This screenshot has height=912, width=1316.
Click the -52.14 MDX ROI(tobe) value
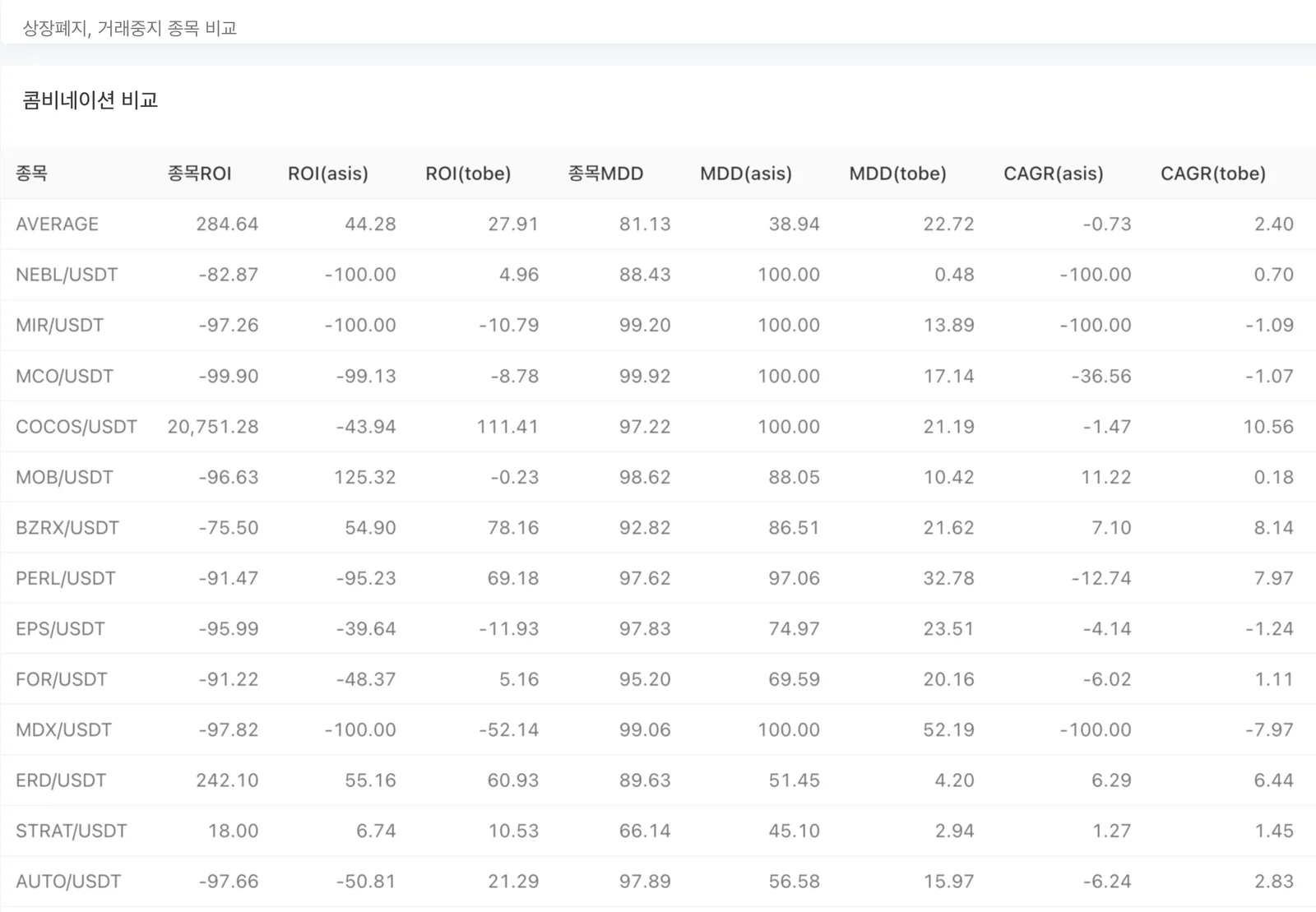pos(508,729)
